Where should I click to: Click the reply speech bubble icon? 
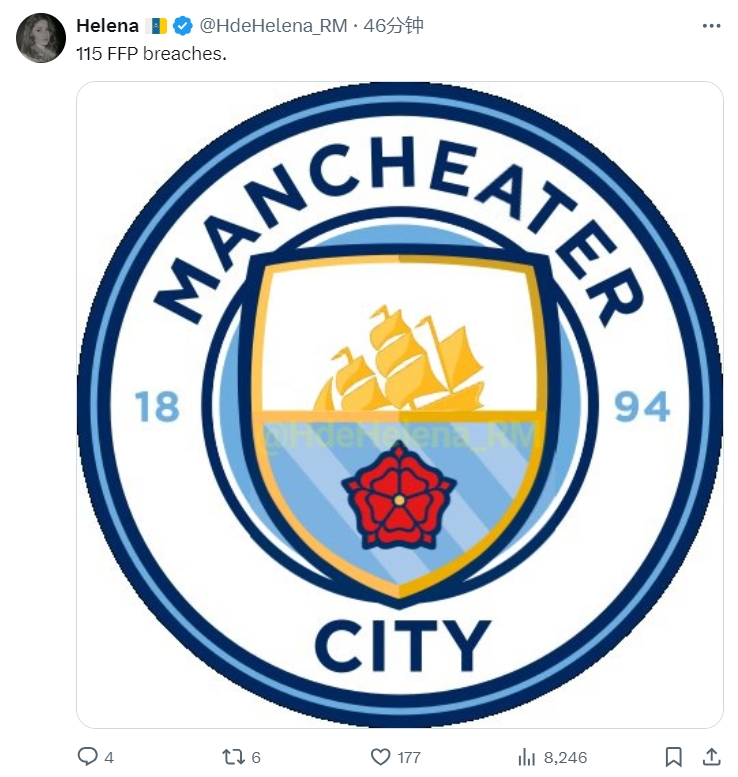click(88, 757)
